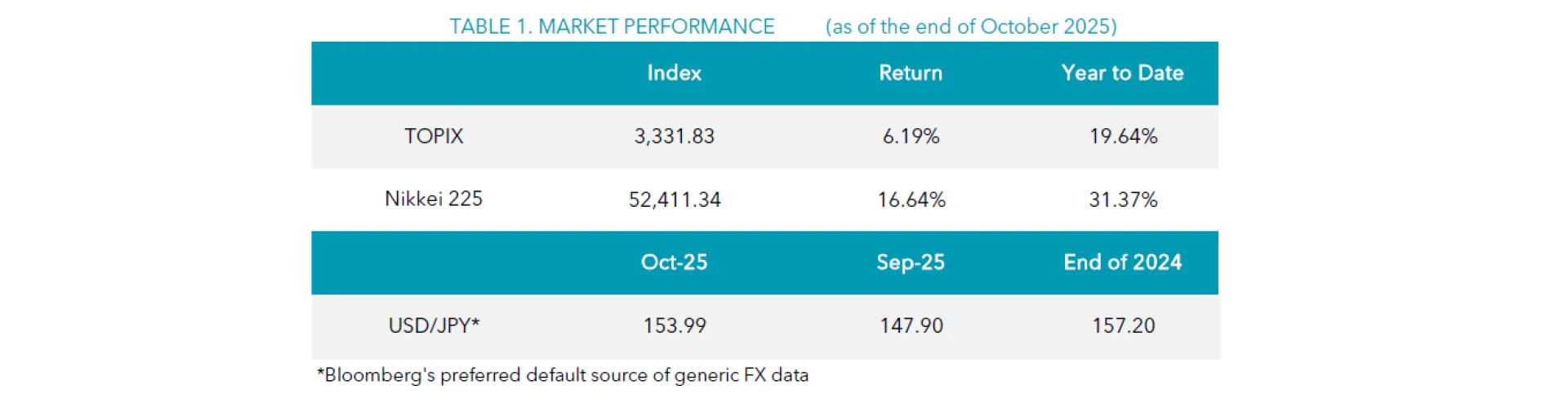
Task: Click the "as of the end of October 2025" text
Action: [971, 26]
